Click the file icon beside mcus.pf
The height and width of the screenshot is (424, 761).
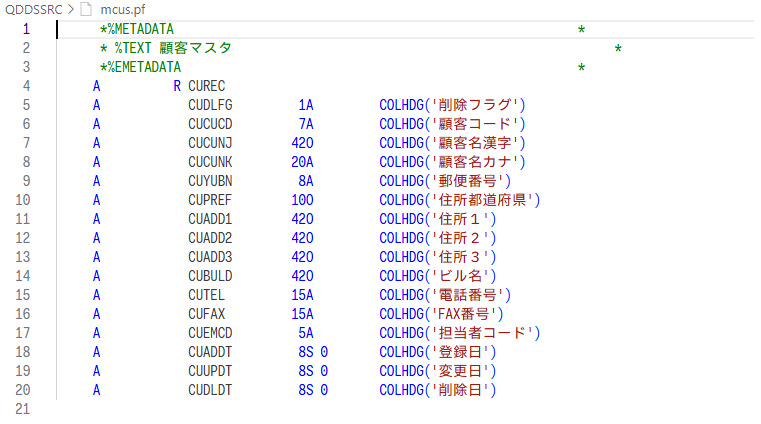click(x=85, y=9)
